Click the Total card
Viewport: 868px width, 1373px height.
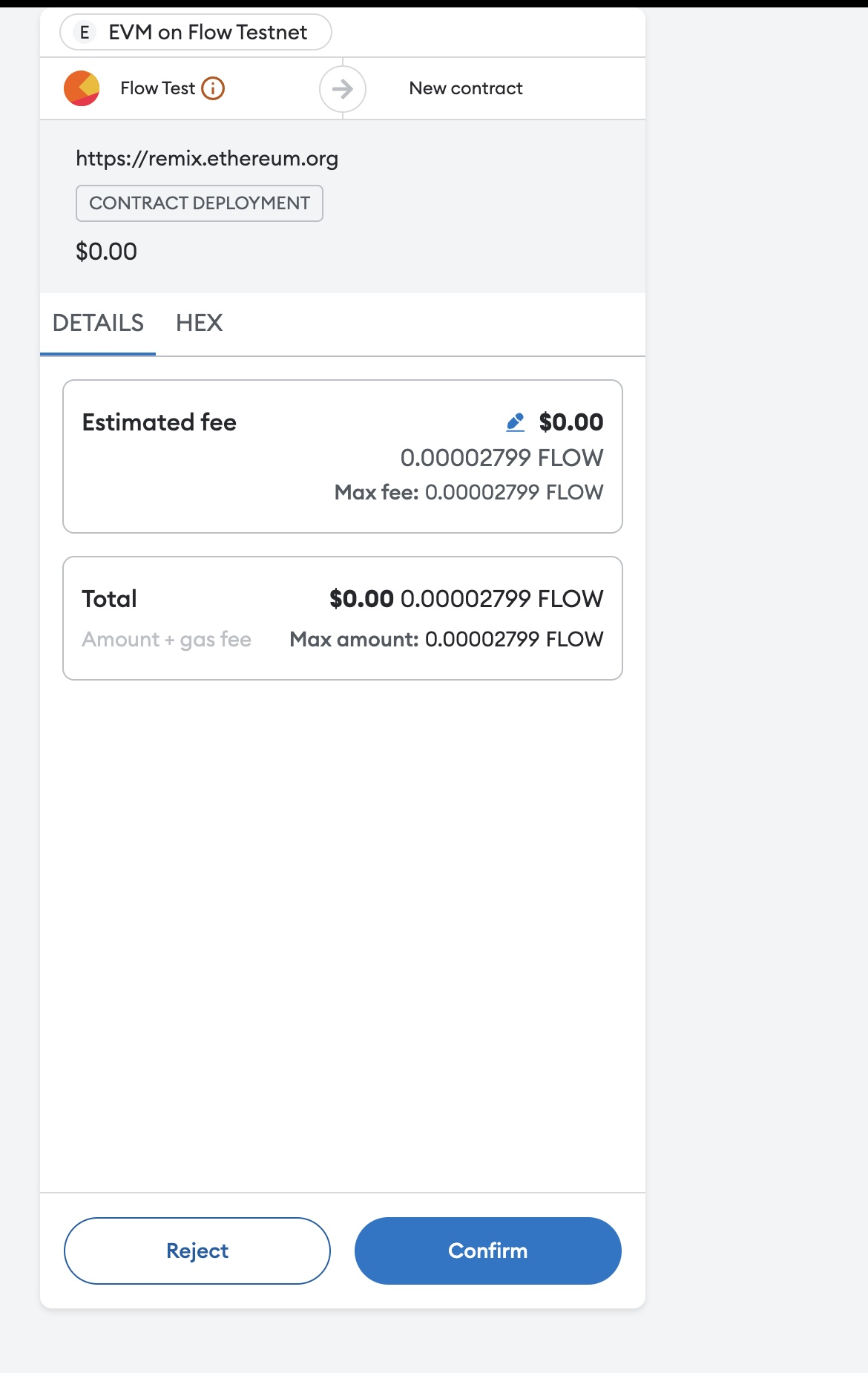[343, 617]
